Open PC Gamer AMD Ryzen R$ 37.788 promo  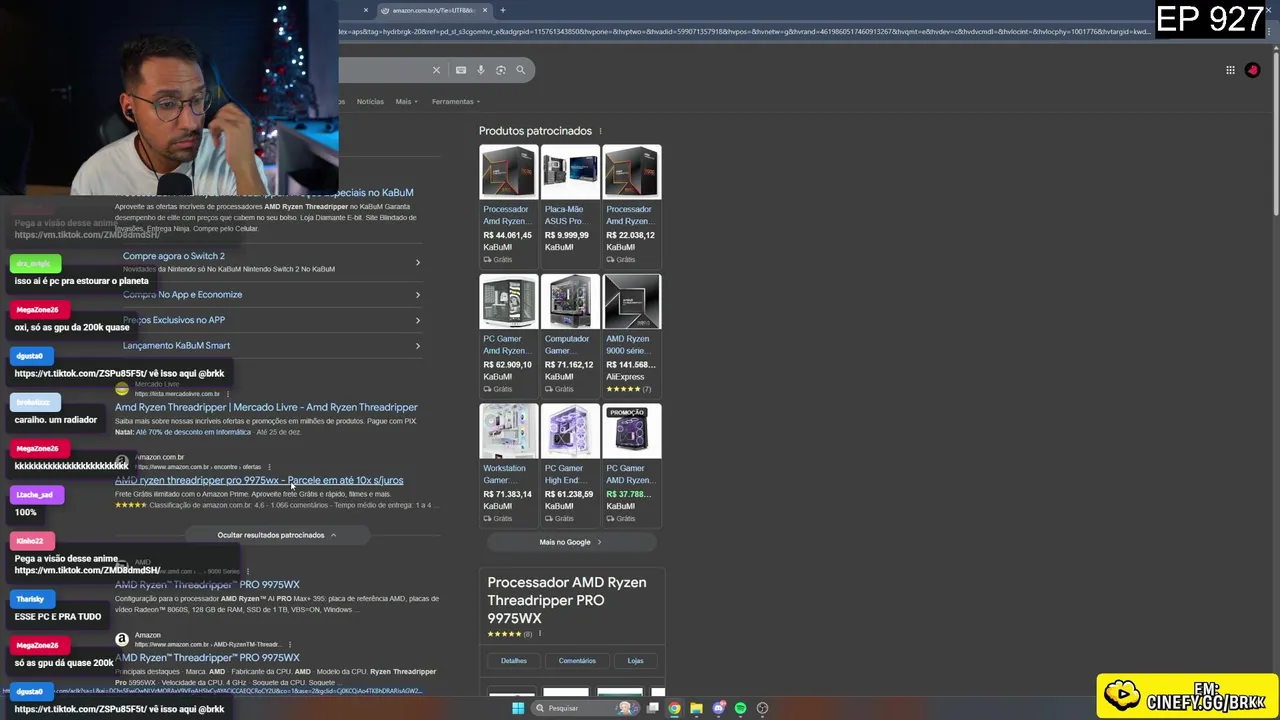point(632,464)
